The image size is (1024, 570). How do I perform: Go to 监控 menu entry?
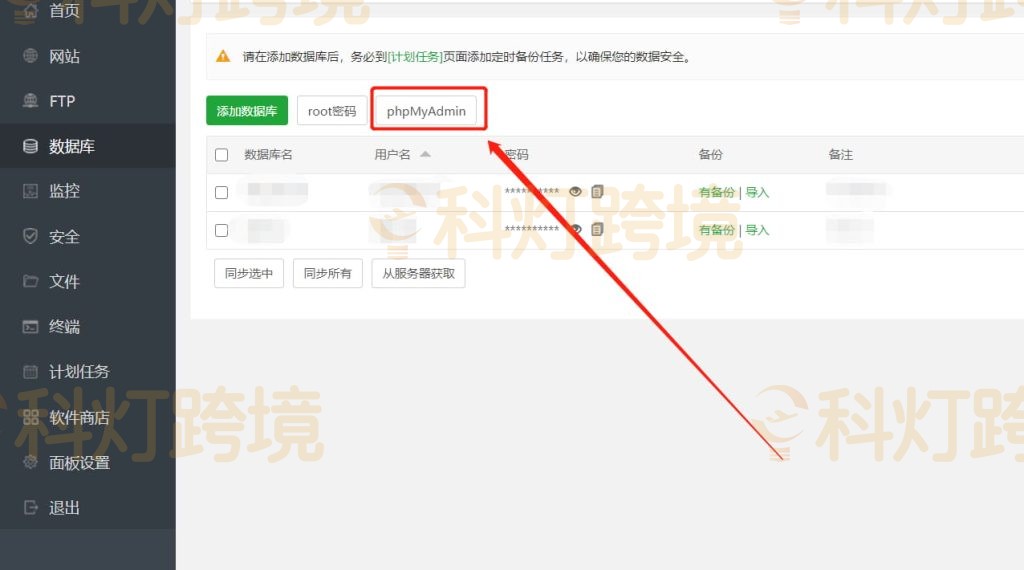(x=88, y=191)
